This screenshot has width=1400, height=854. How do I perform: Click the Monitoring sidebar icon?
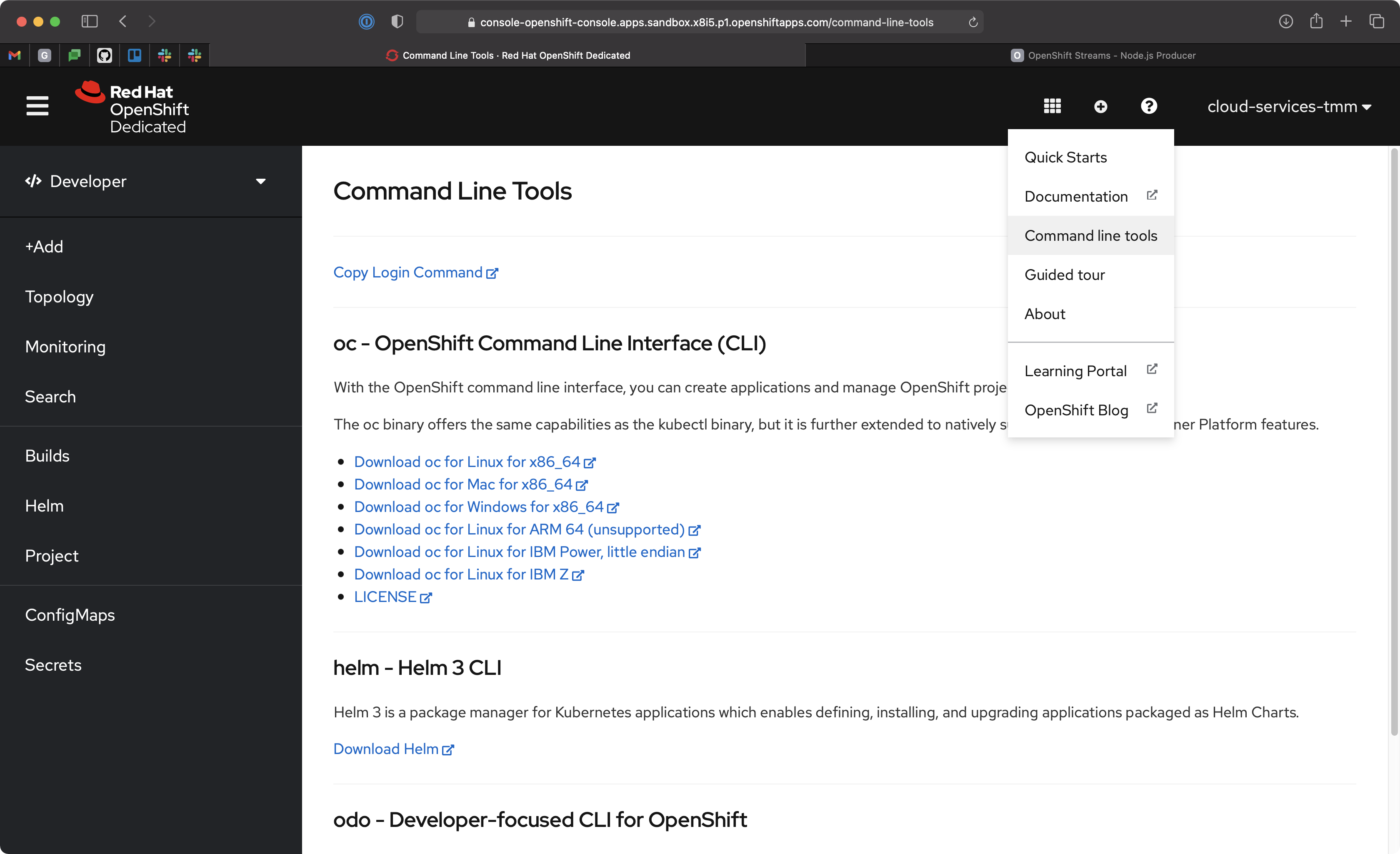[65, 346]
